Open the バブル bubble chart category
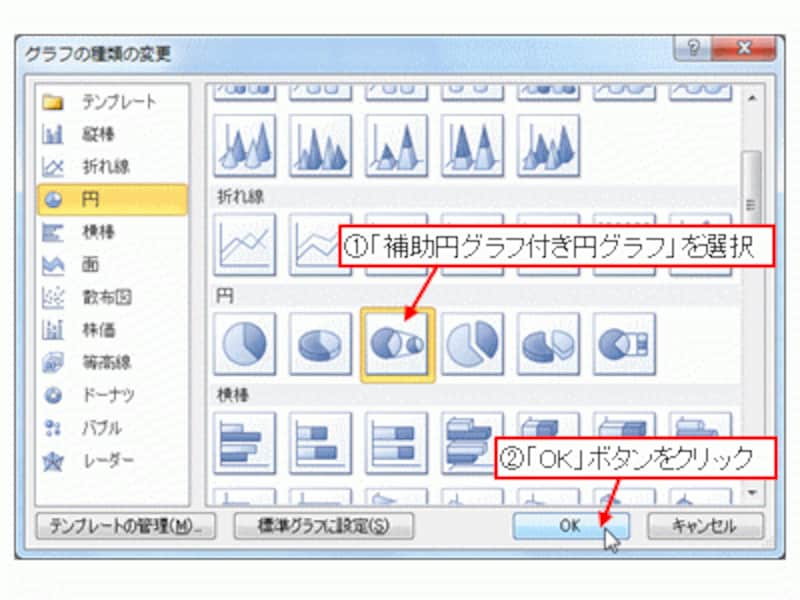 click(x=112, y=428)
